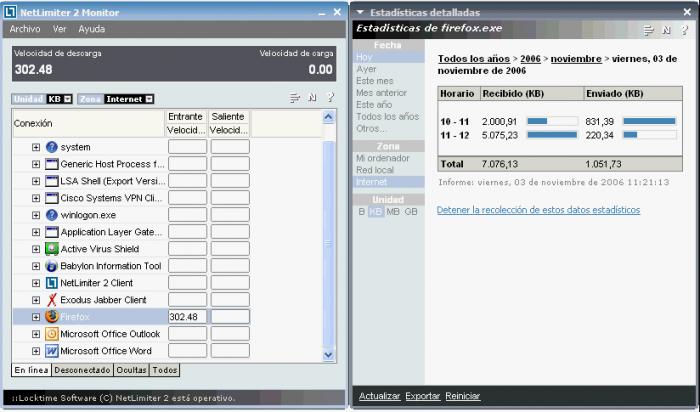This screenshot has height=412, width=700.
Task: Select Ayer under Fecha
Action: coord(367,69)
